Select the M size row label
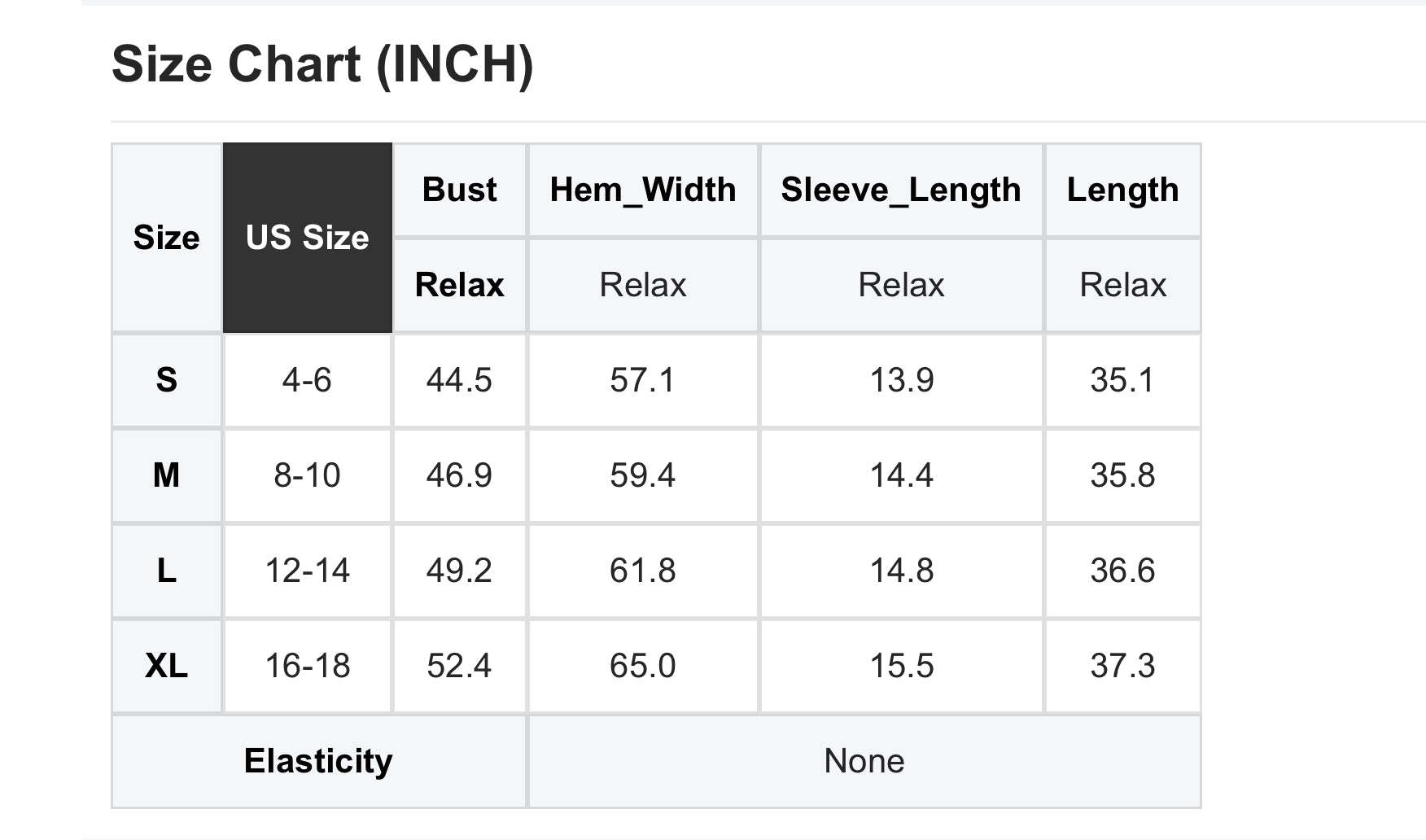1426x840 pixels. pos(166,475)
